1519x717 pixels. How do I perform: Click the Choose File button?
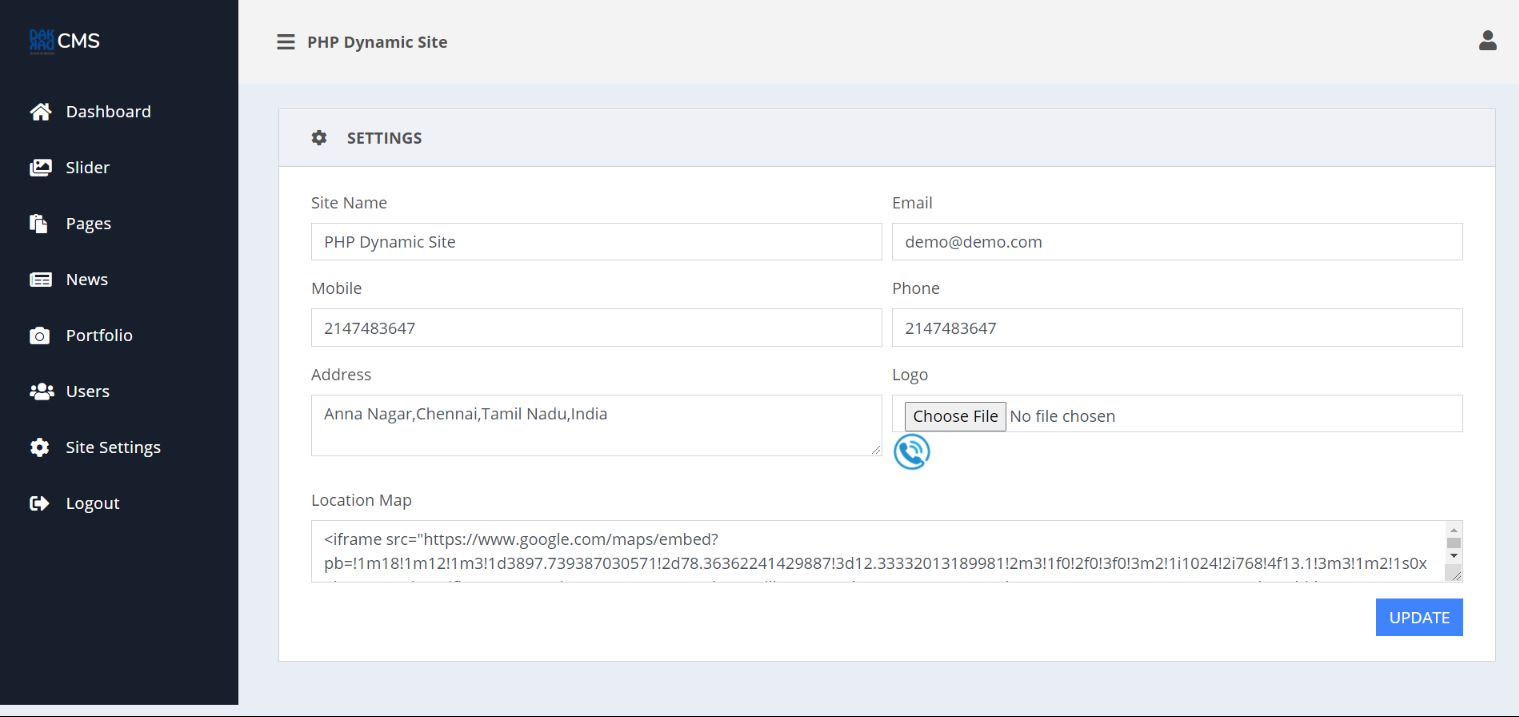[x=955, y=416]
